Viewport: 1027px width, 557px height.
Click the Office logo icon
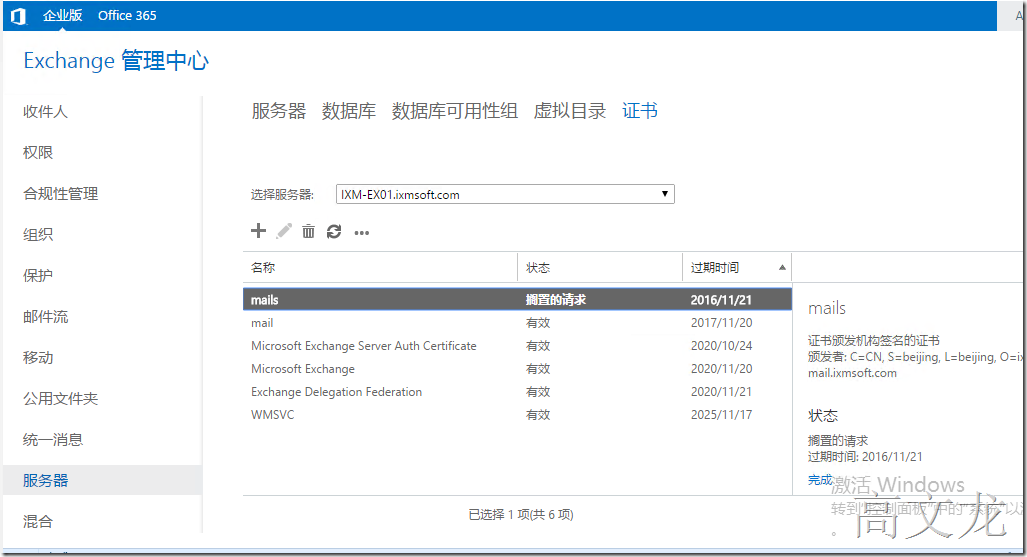[18, 16]
